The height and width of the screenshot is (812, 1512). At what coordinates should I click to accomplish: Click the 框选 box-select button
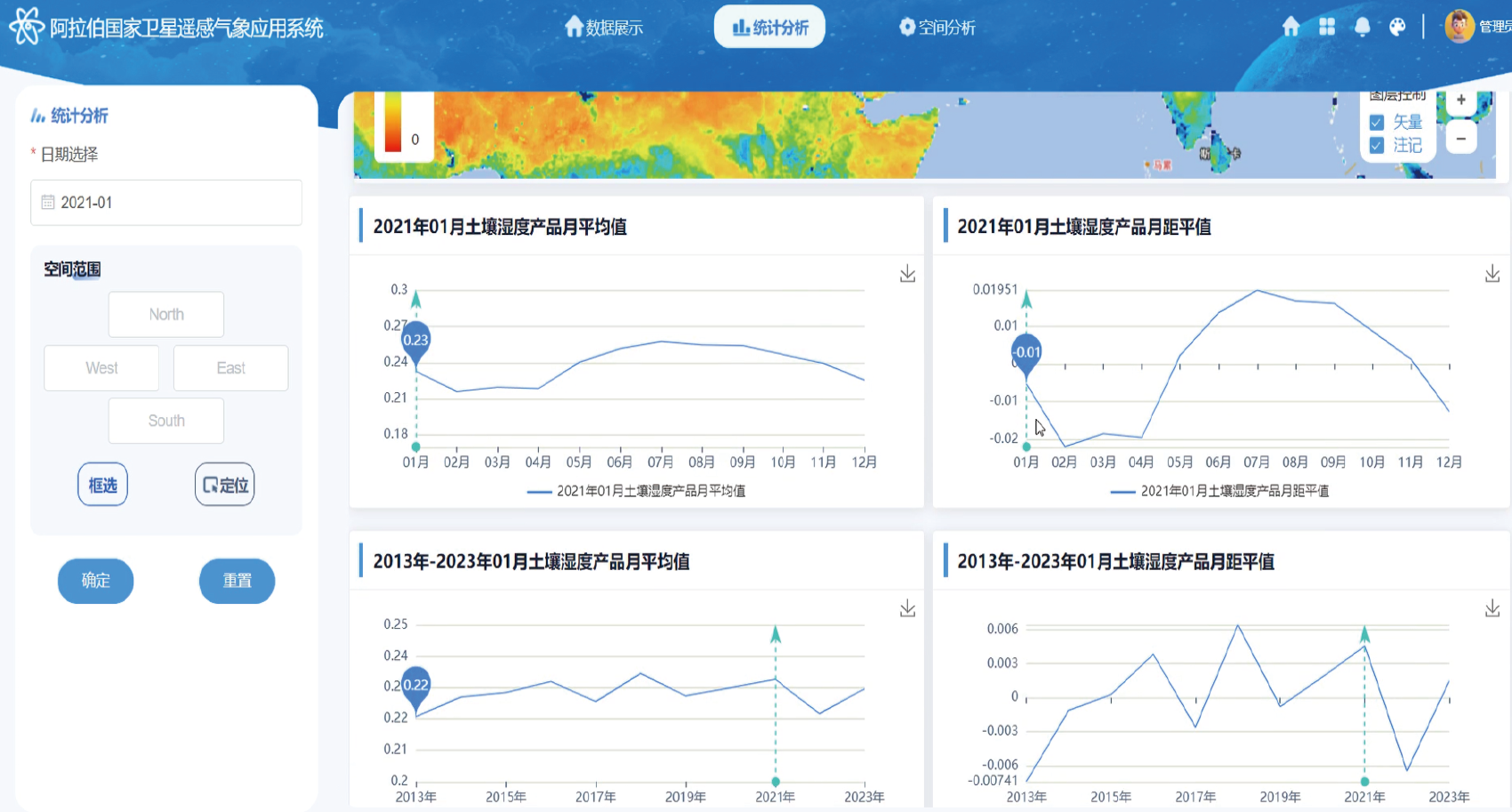coord(102,485)
